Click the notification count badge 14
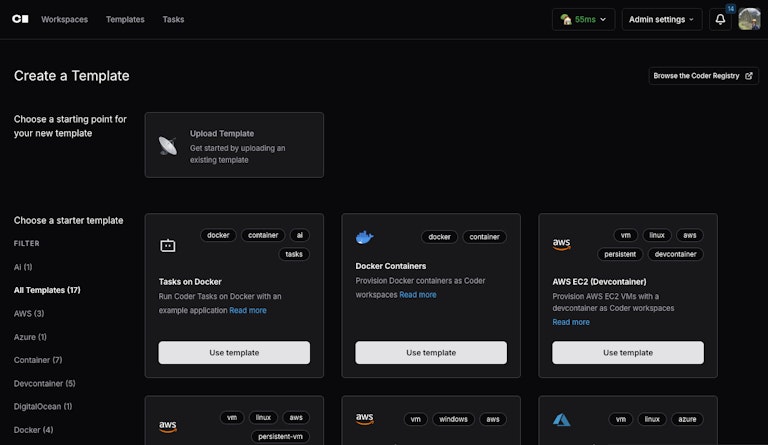 click(730, 9)
